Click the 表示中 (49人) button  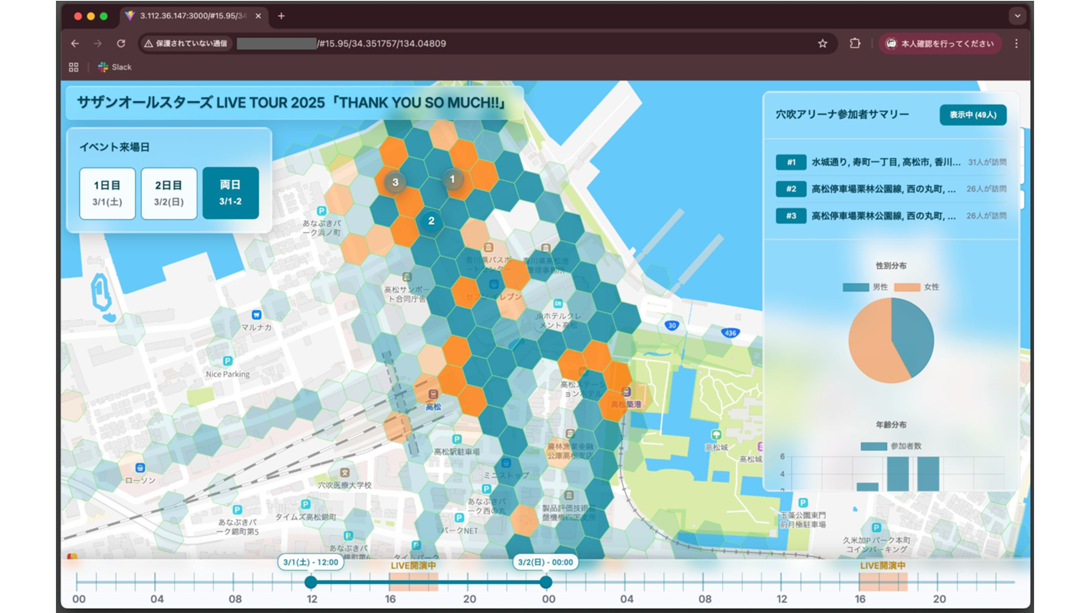tap(972, 115)
